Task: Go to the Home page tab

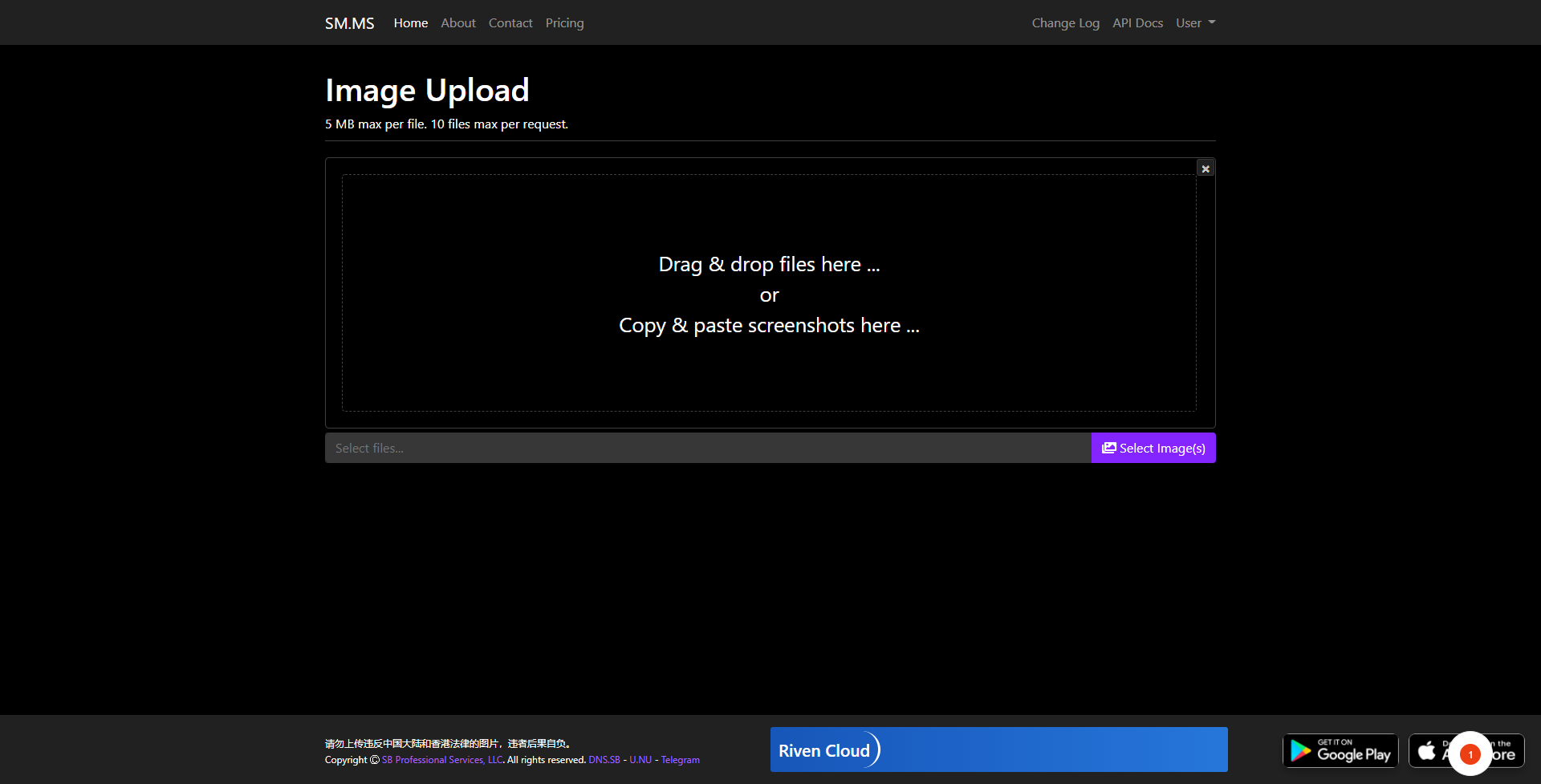Action: 410,23
